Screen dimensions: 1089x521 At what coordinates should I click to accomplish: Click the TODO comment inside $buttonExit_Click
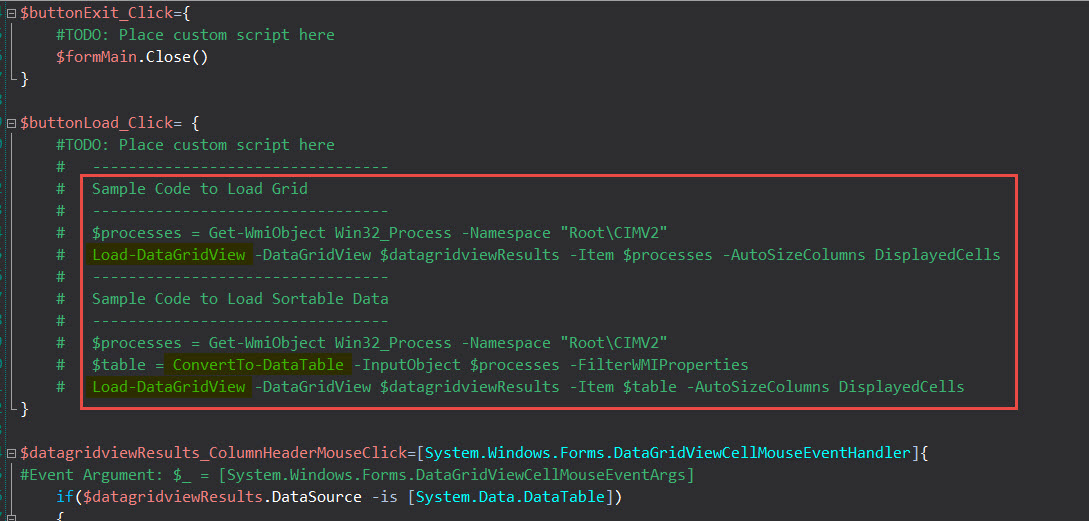(x=195, y=35)
